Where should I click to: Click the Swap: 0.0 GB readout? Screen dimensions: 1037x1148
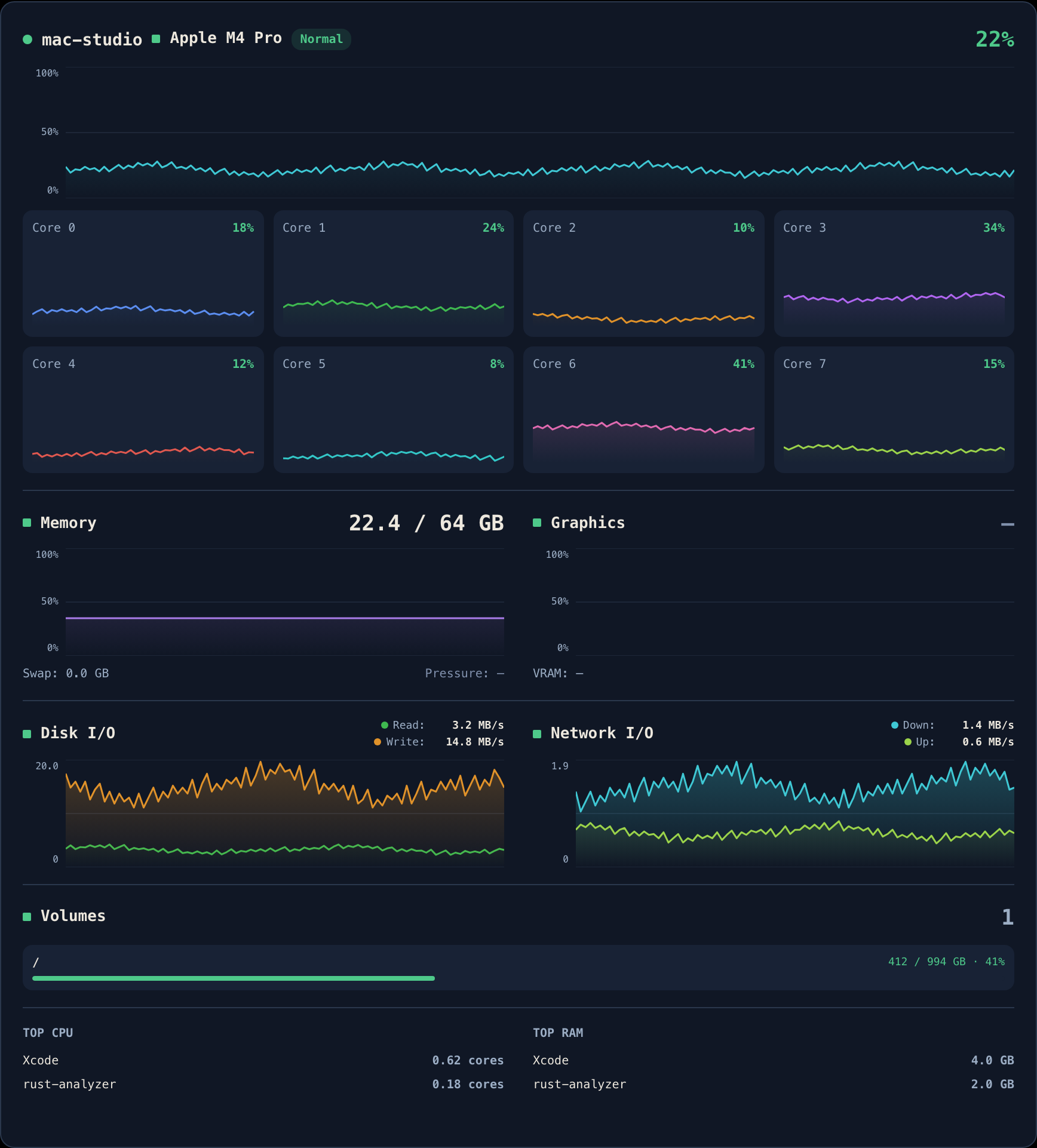click(x=66, y=673)
